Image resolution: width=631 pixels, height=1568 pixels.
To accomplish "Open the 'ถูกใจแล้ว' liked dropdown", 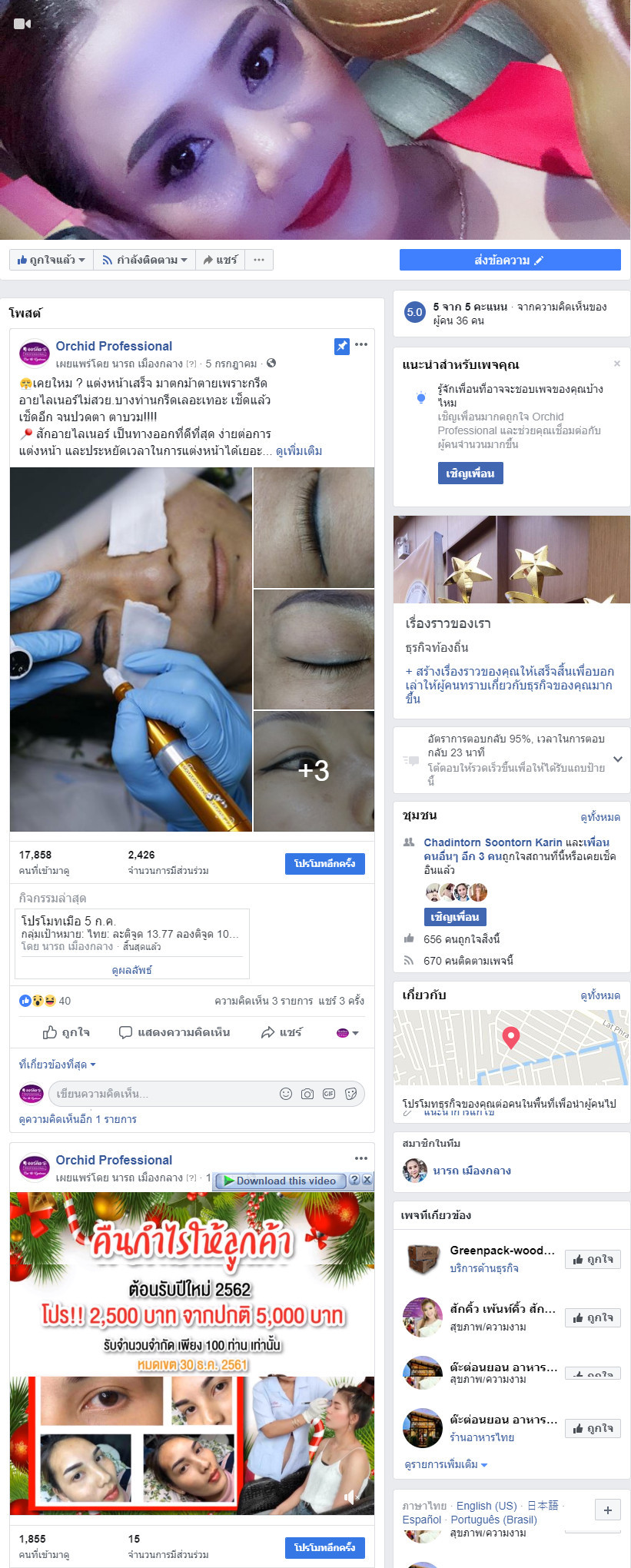I will coord(51,260).
